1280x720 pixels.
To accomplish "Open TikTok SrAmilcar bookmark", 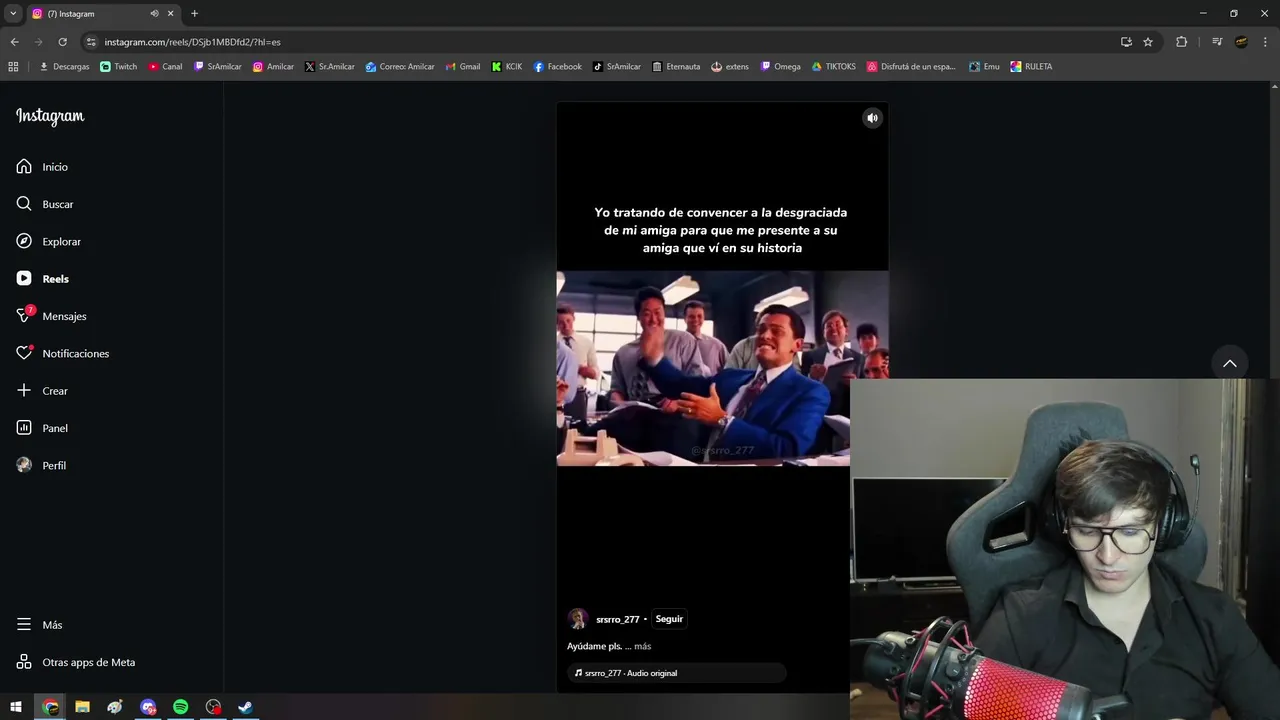I will coord(617,67).
